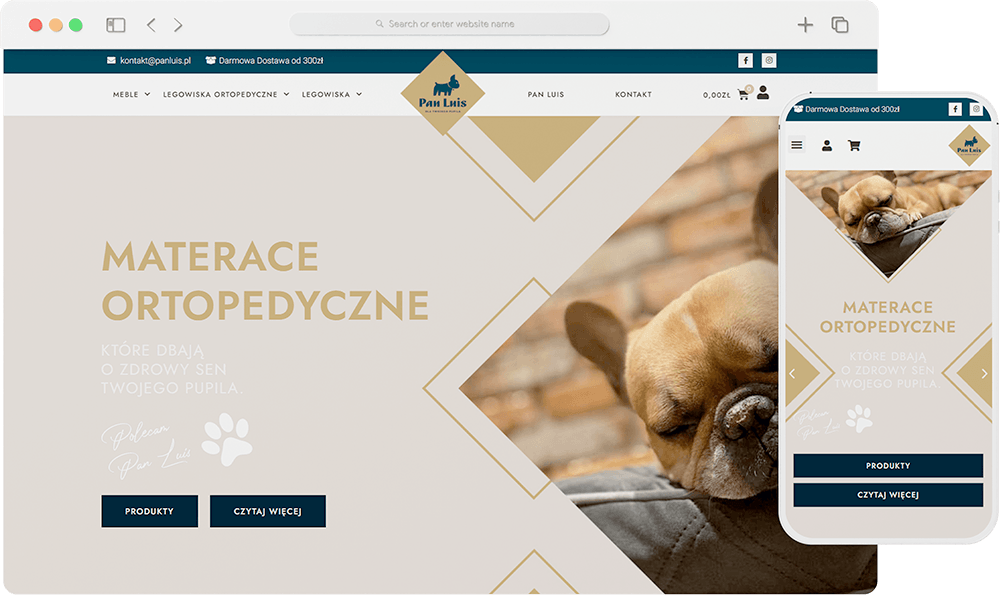Open the desktop shopping cart icon
1000x595 pixels.
coord(744,94)
